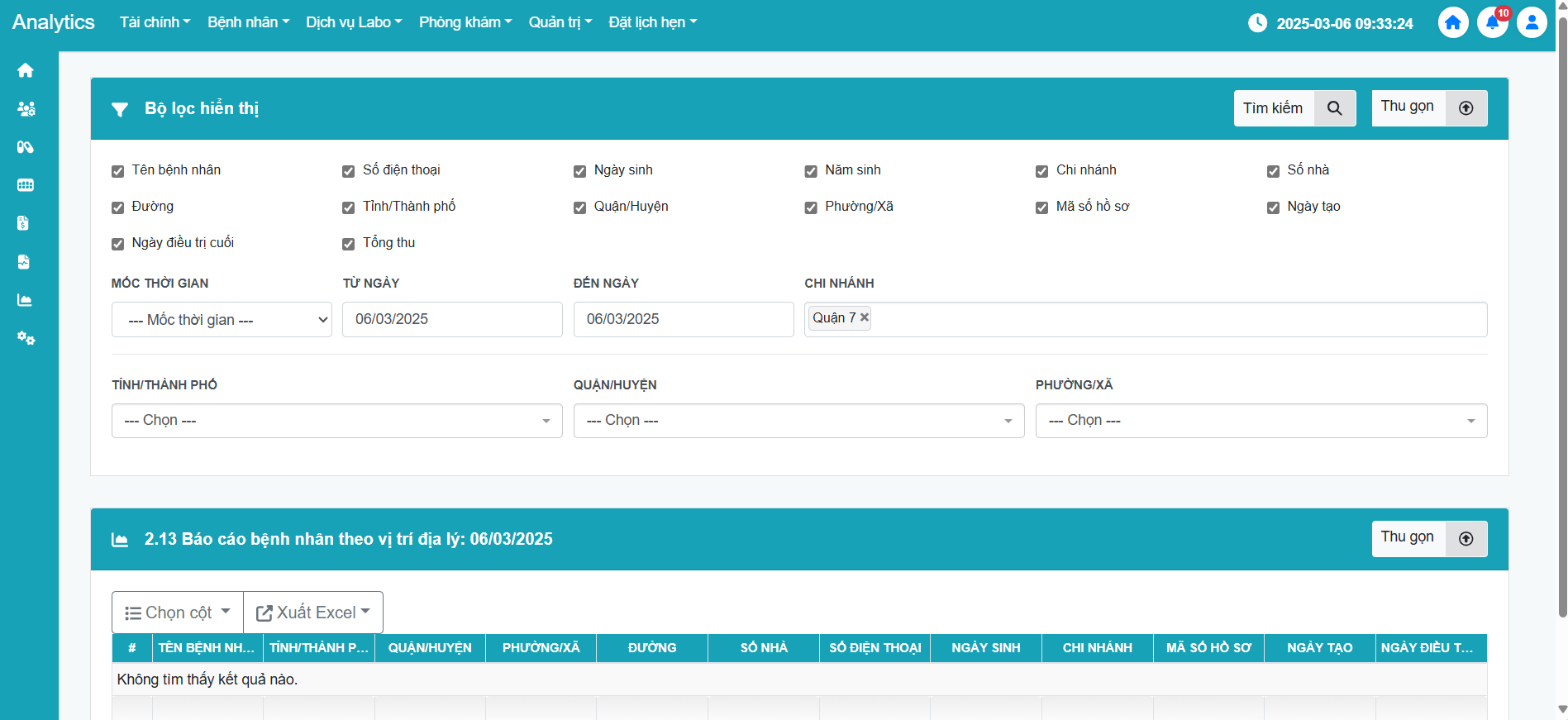The width and height of the screenshot is (1568, 720).
Task: Remove the Quận 7 branch tag
Action: [x=865, y=317]
